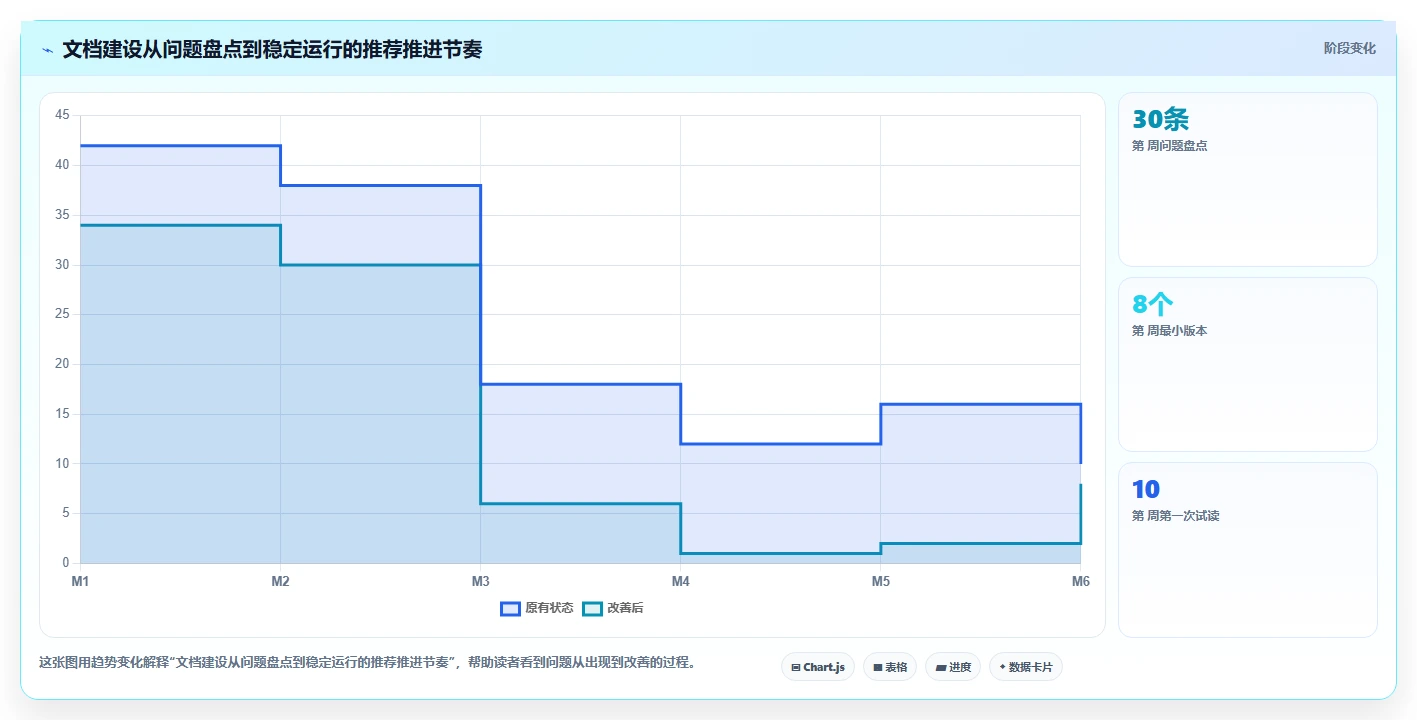This screenshot has height=720, width=1417.
Task: Open the 10 第一次试读 data card
Action: pyautogui.click(x=1247, y=549)
